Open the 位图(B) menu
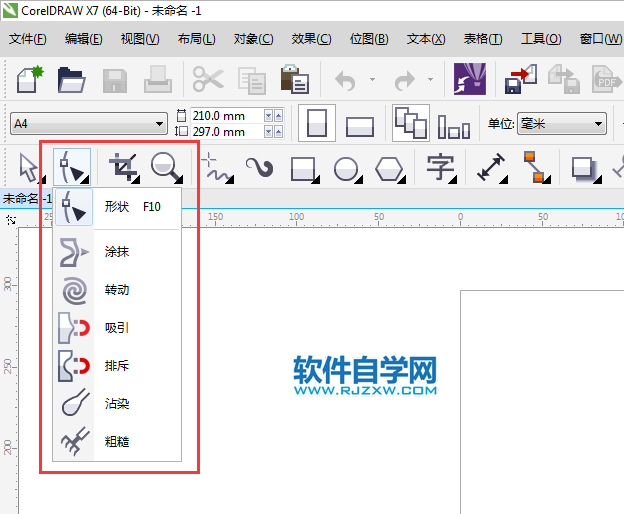The width and height of the screenshot is (624, 514). (369, 39)
